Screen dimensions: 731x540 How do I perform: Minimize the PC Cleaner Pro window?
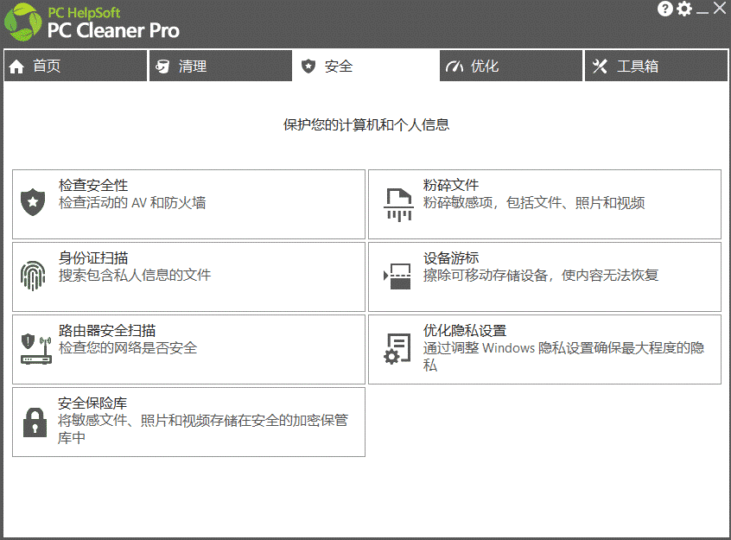click(702, 9)
